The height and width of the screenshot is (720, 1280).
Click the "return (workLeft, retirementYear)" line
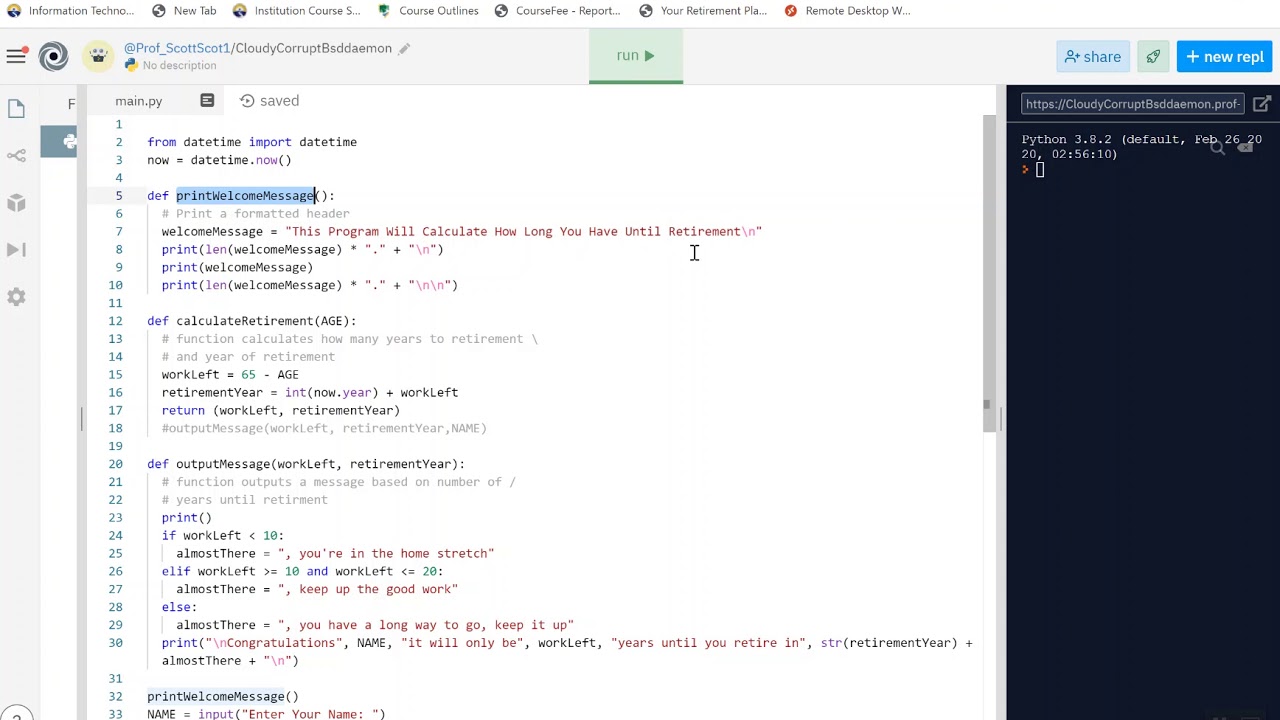(281, 410)
